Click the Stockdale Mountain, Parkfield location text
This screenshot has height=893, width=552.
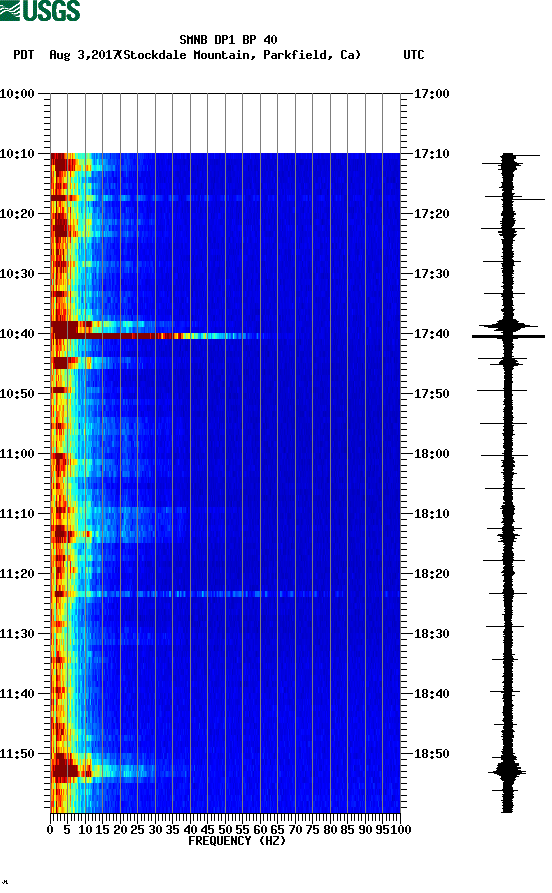[x=242, y=55]
